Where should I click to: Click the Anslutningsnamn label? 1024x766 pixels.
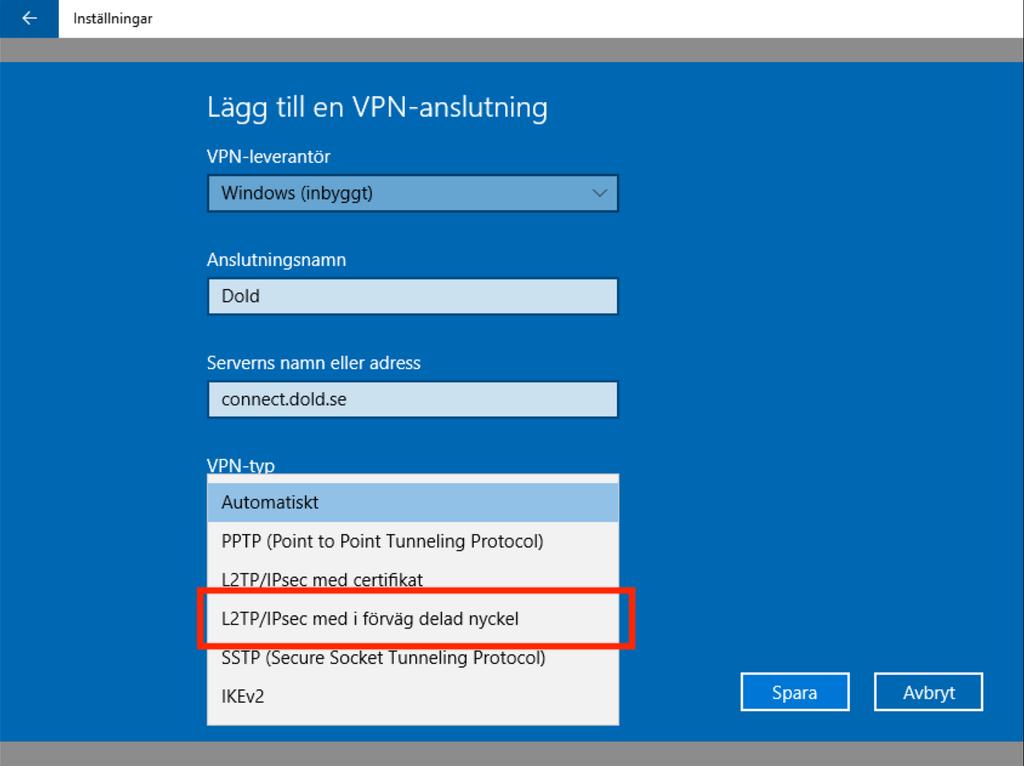tap(276, 260)
